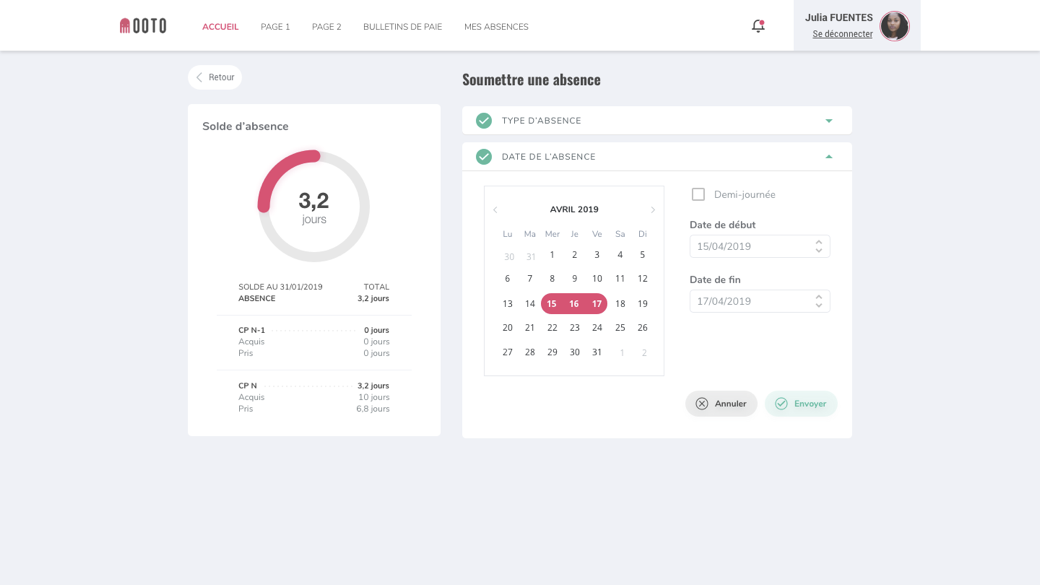
Task: Expand the Type d'absence section arrow
Action: point(828,121)
